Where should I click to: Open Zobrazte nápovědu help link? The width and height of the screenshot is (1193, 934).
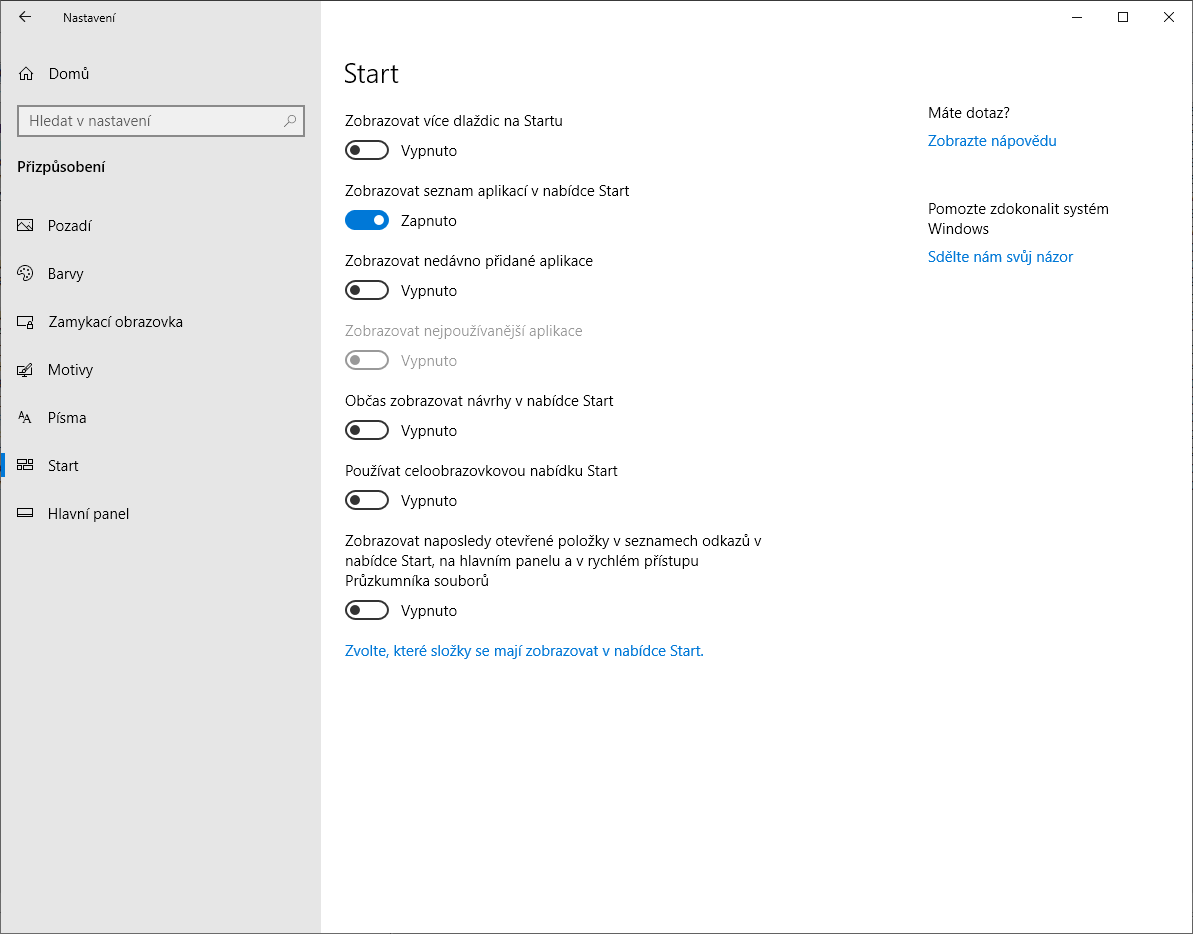coord(992,141)
